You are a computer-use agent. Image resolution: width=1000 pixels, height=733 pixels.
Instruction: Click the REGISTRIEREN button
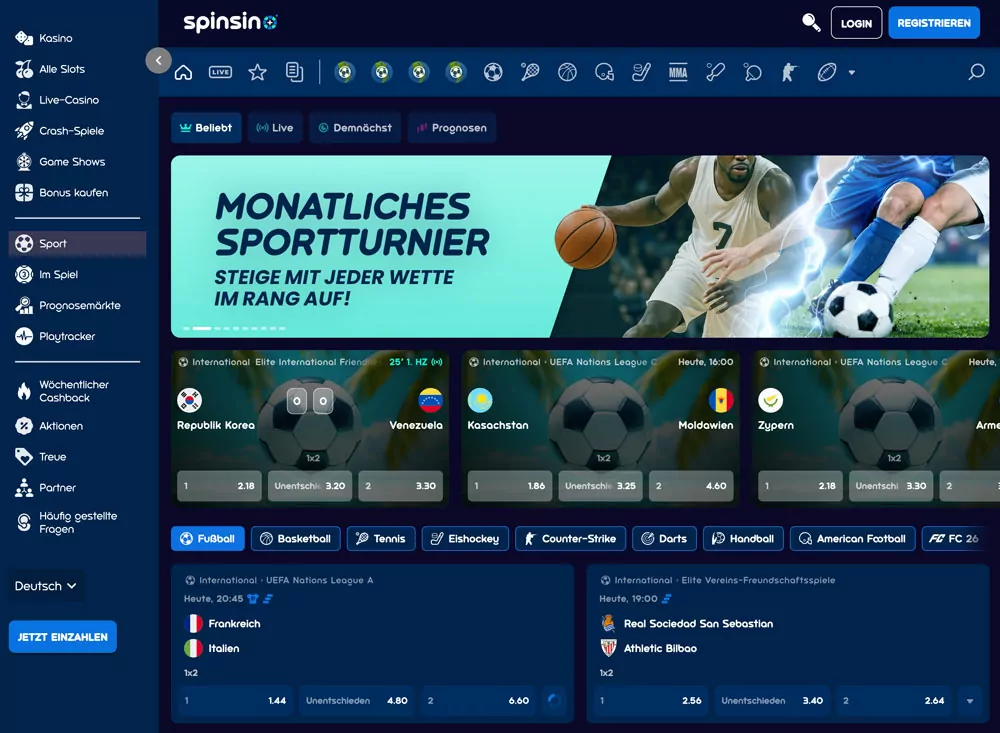click(934, 23)
